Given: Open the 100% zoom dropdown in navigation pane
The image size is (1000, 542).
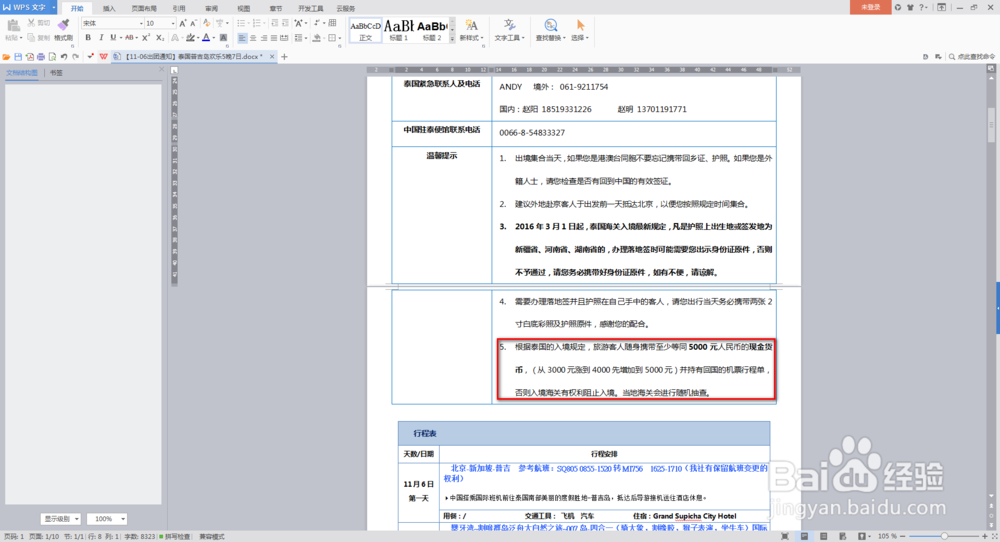Looking at the screenshot, I should pyautogui.click(x=107, y=518).
